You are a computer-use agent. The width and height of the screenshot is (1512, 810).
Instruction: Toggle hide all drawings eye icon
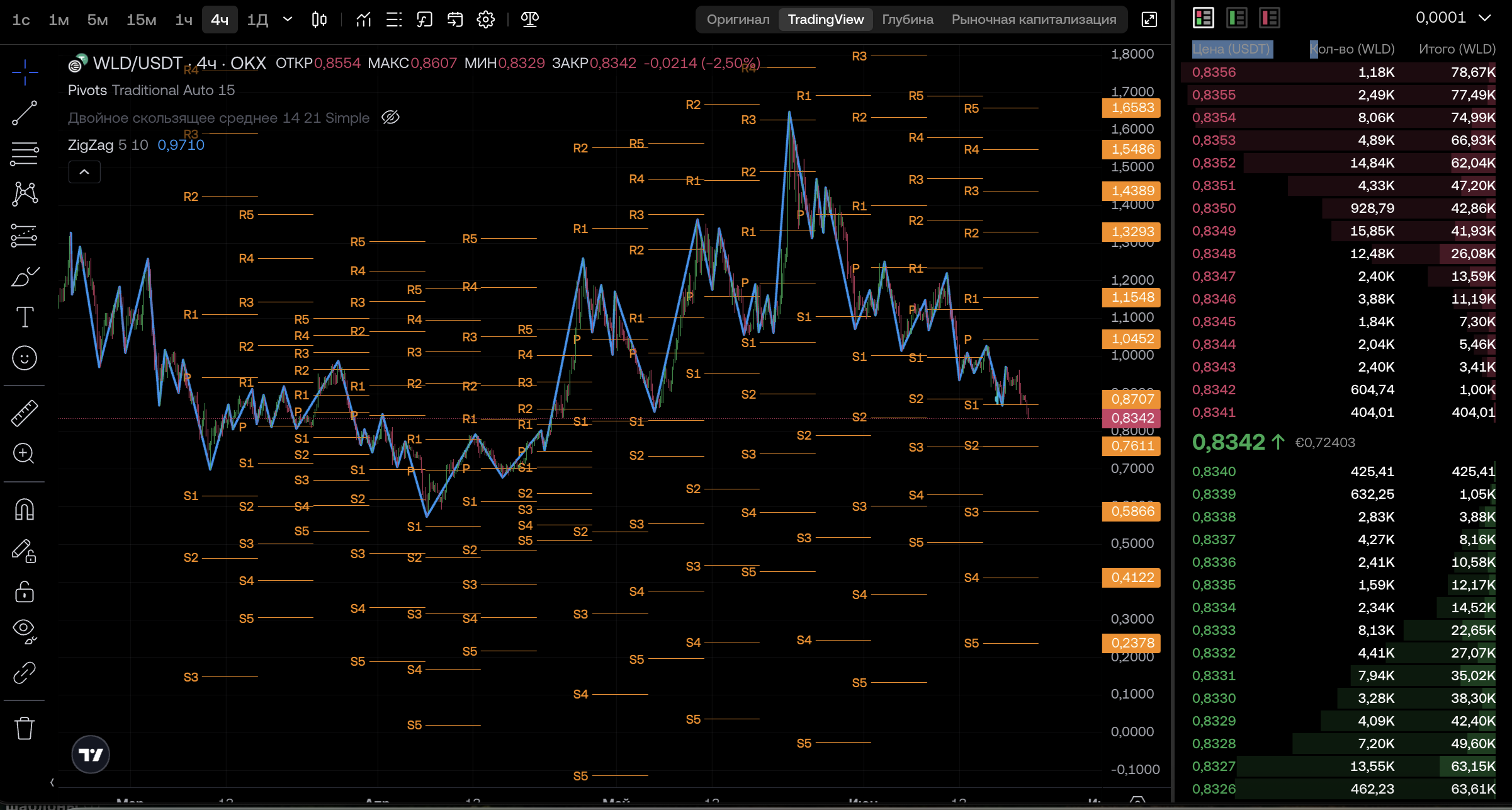pos(25,630)
